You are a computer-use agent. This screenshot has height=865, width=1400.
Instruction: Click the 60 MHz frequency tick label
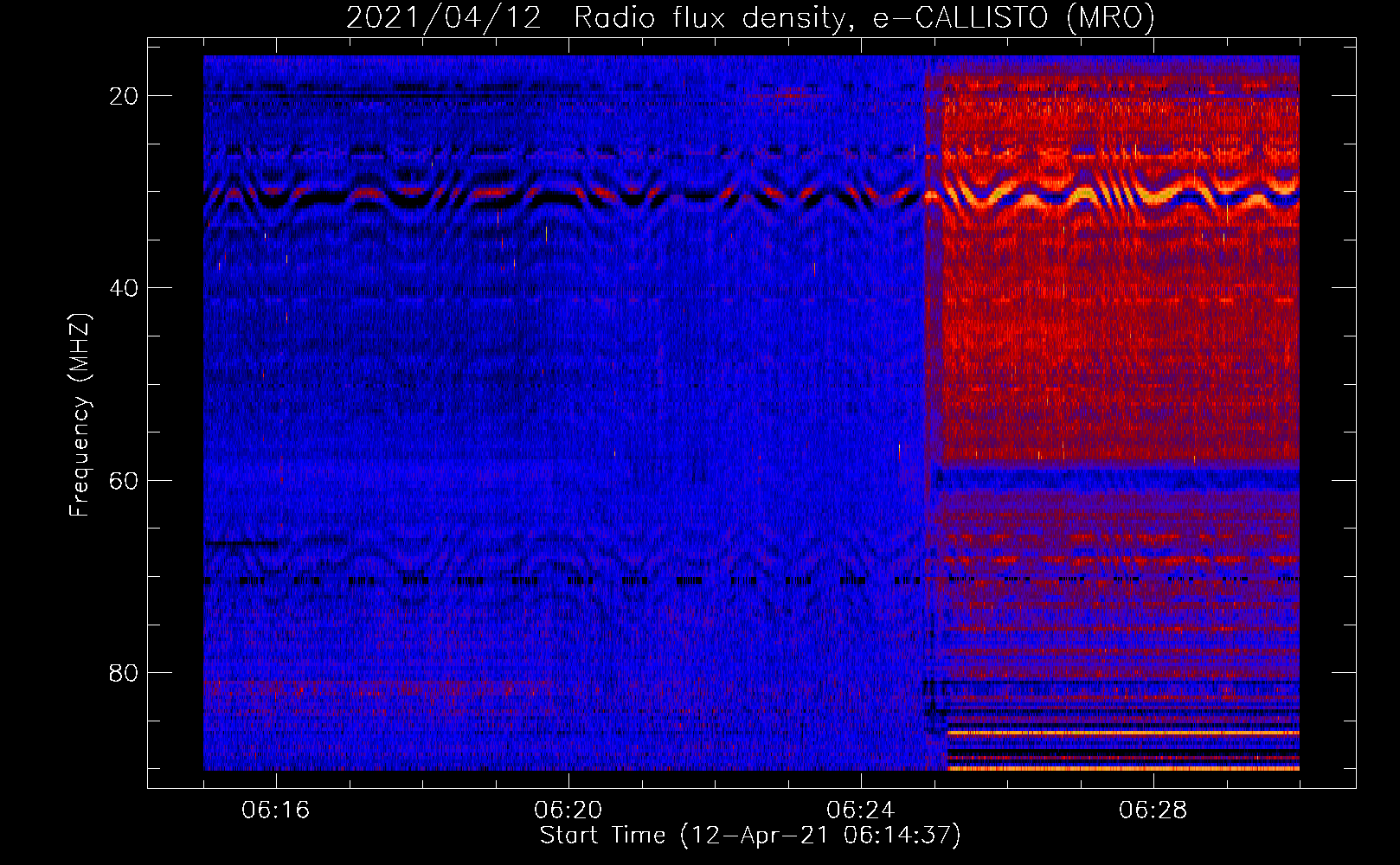[124, 481]
